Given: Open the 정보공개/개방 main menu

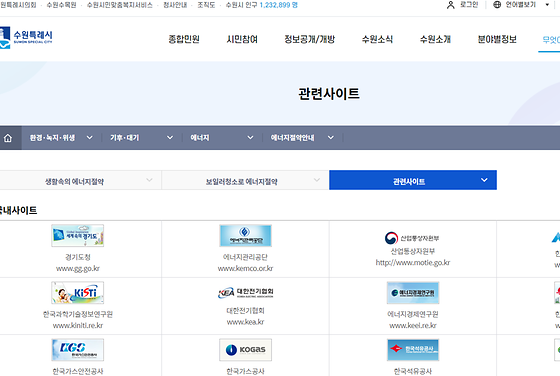Looking at the screenshot, I should pyautogui.click(x=310, y=39).
